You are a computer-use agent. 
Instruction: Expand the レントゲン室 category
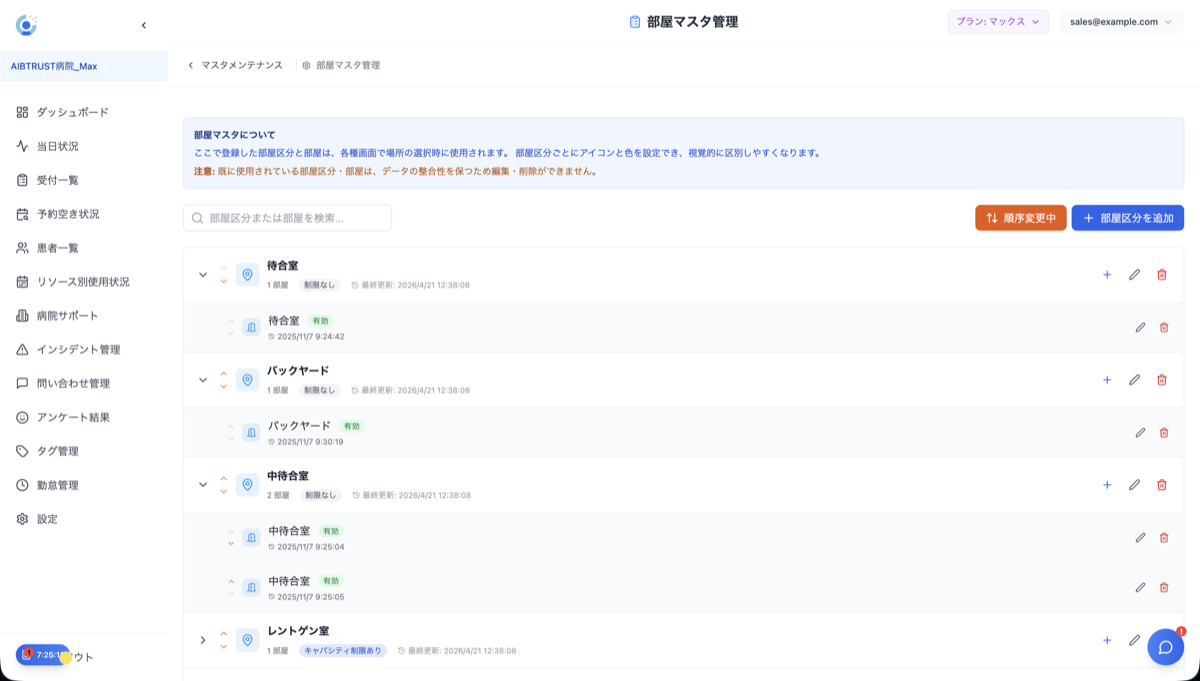click(x=202, y=640)
